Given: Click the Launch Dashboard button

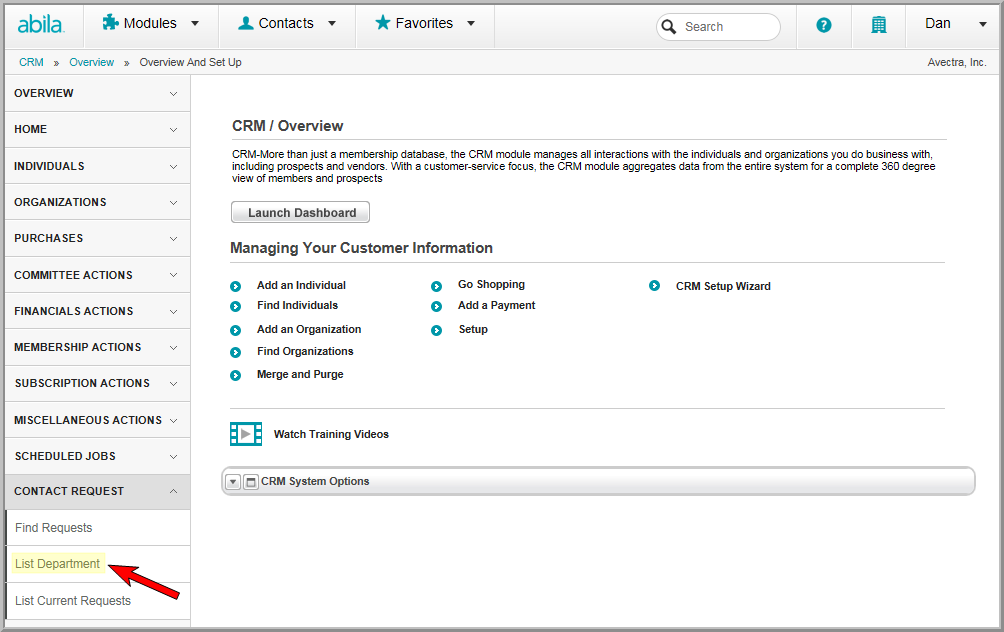Looking at the screenshot, I should [x=300, y=213].
